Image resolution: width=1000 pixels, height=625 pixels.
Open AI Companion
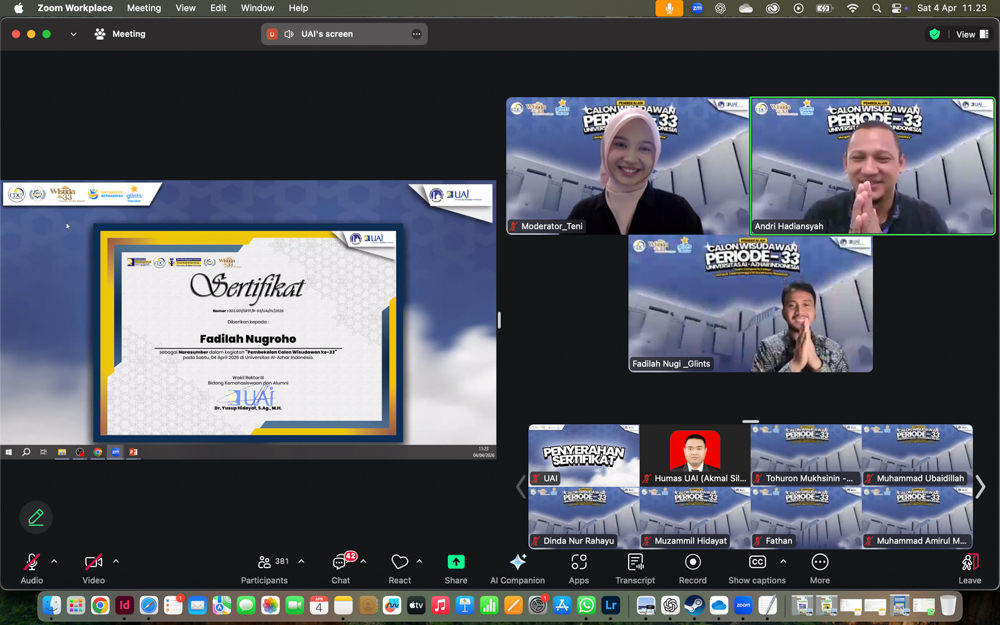point(517,567)
